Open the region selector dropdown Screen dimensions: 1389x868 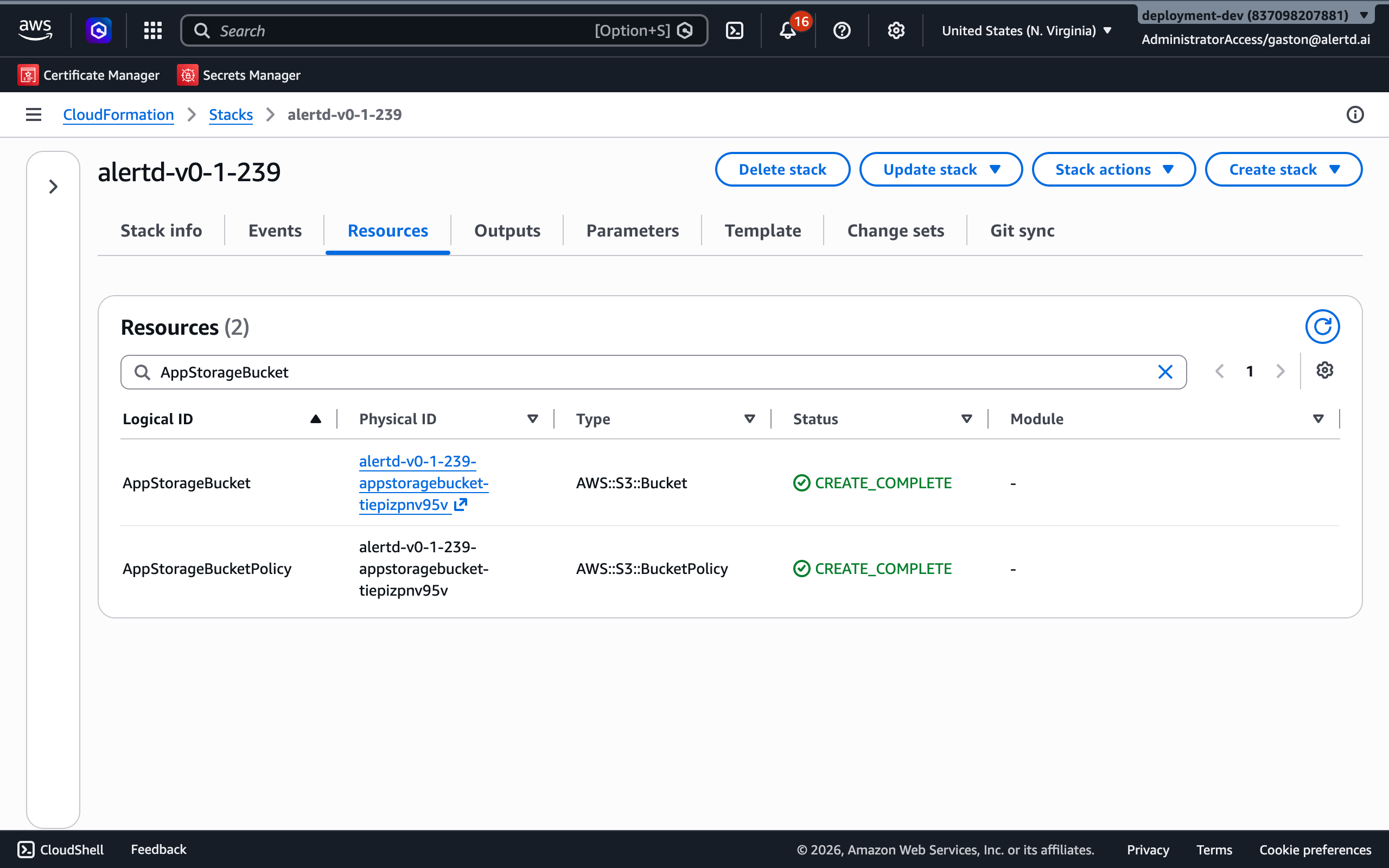(x=1027, y=30)
